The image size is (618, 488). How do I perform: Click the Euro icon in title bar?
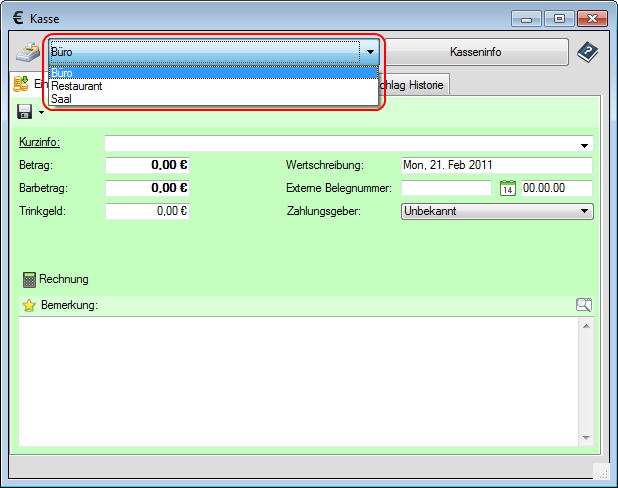[x=19, y=18]
